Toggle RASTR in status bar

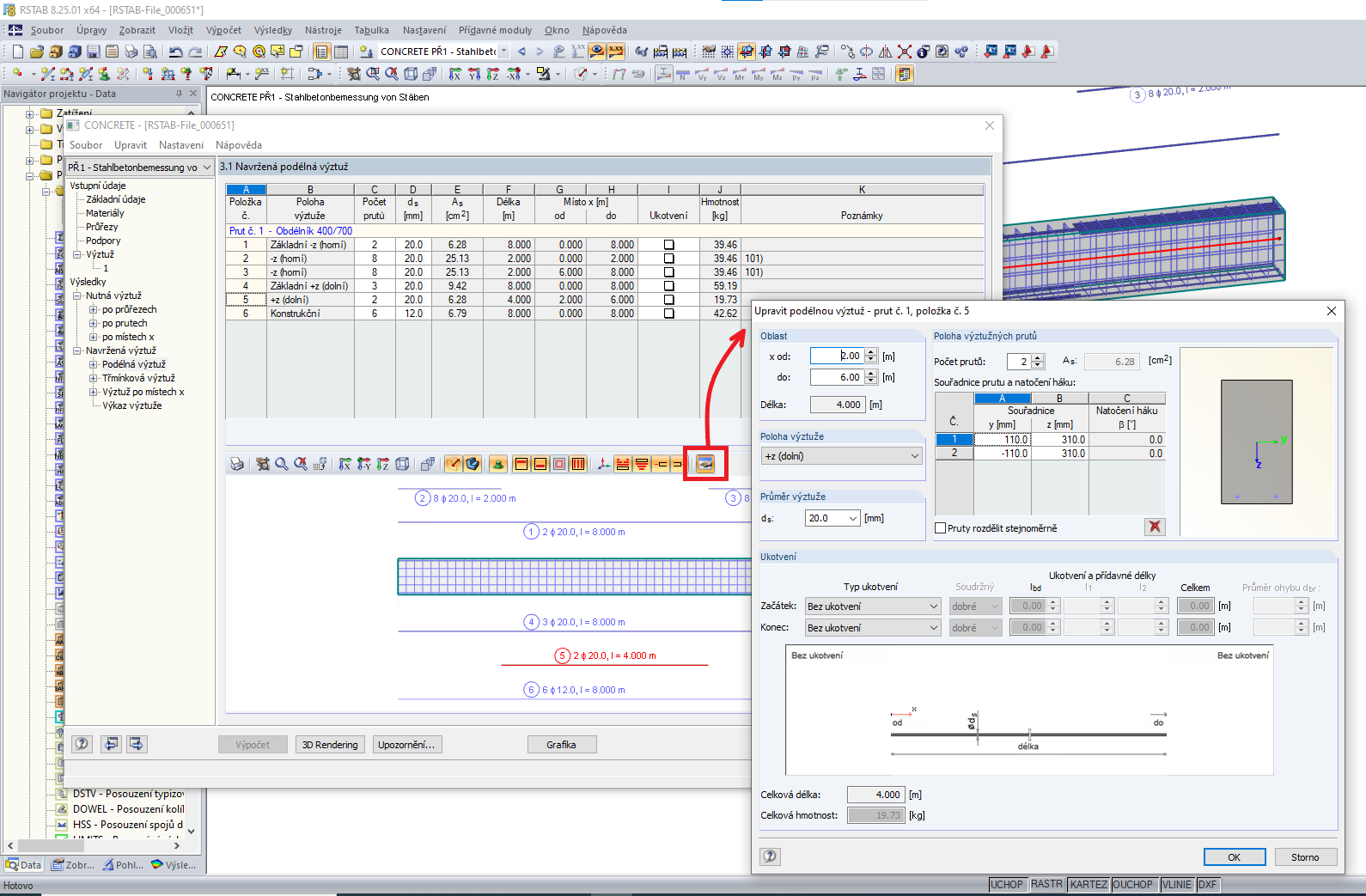[x=1046, y=885]
